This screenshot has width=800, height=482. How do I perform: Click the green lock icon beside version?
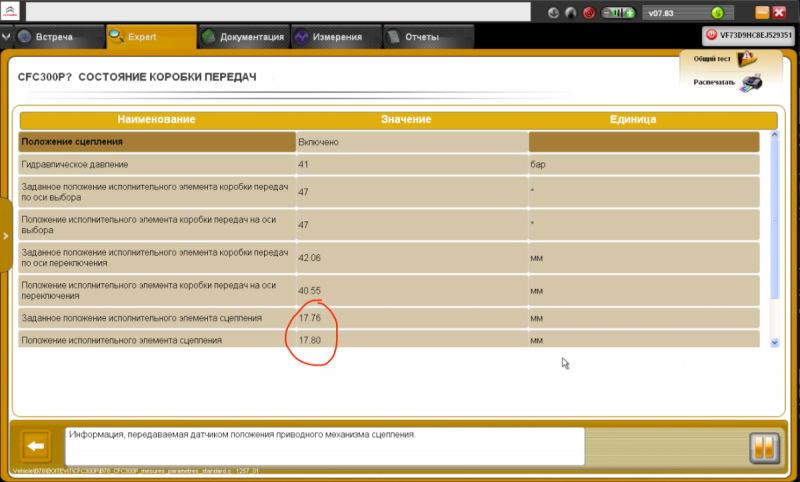tap(717, 13)
